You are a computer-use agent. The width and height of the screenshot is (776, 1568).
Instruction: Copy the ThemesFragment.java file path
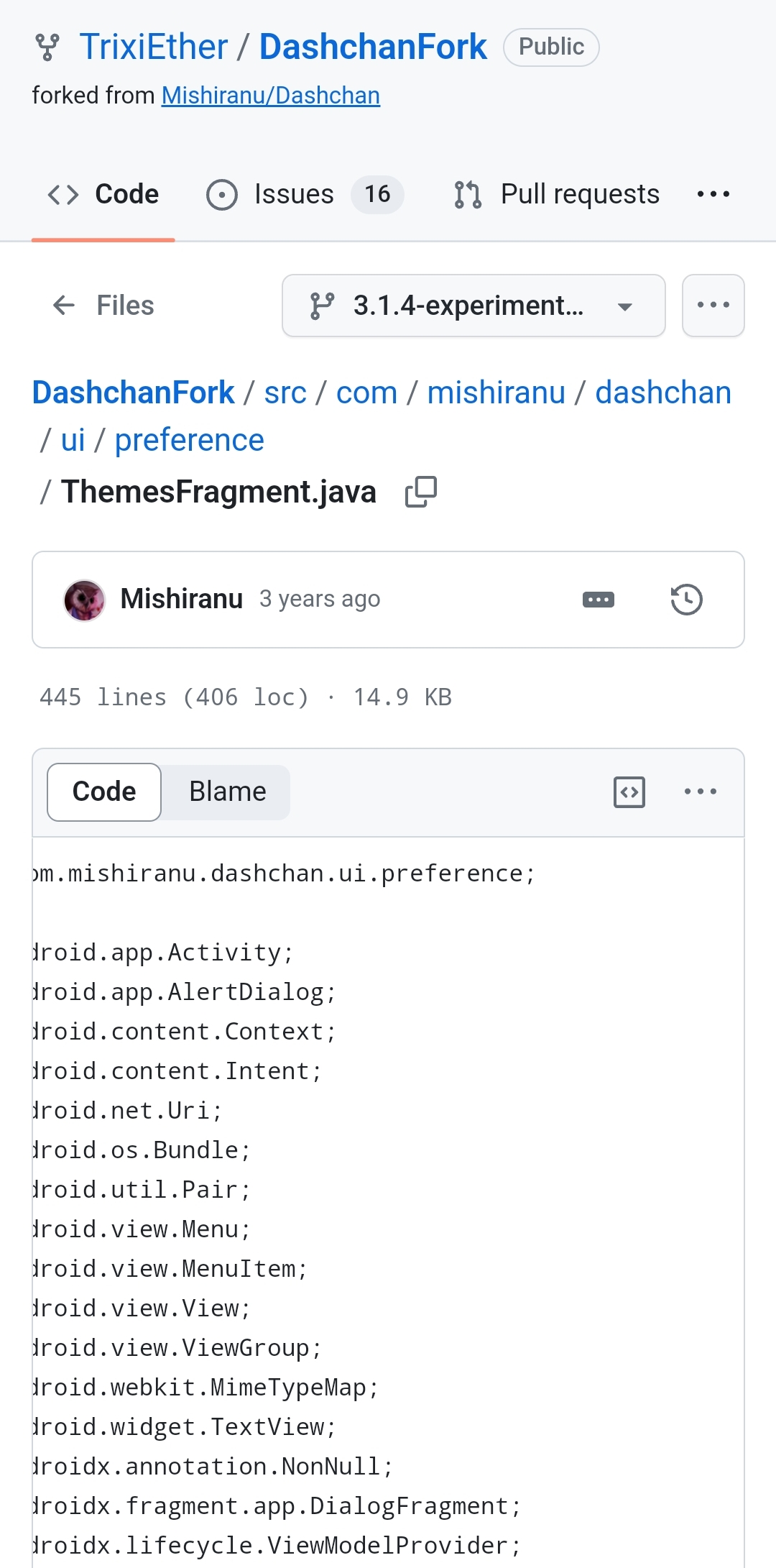[421, 492]
